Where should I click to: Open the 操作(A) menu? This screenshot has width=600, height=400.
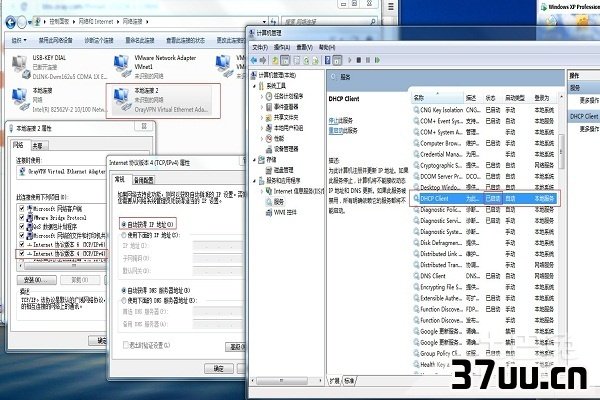pos(282,47)
